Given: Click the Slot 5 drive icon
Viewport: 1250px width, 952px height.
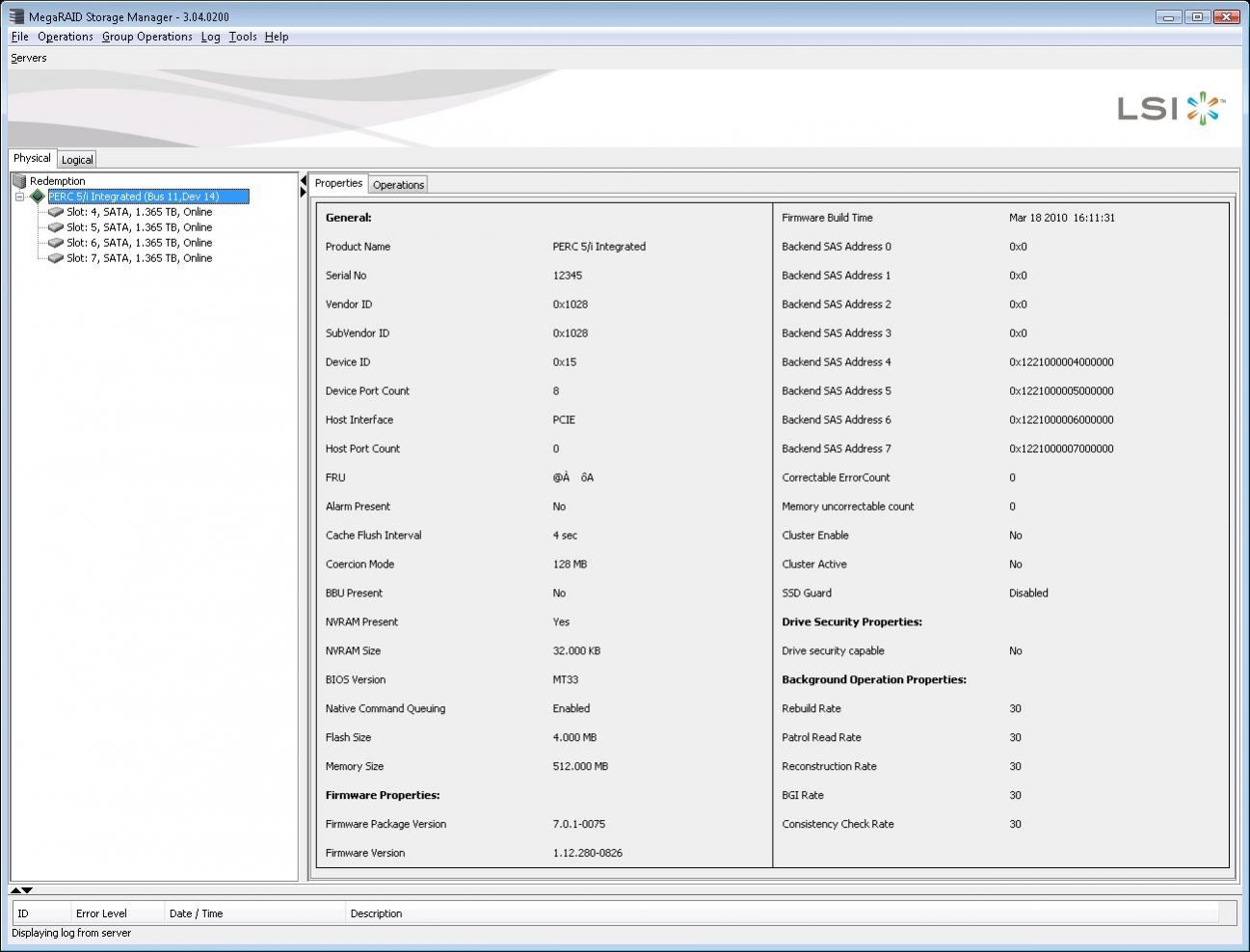Looking at the screenshot, I should tap(56, 227).
